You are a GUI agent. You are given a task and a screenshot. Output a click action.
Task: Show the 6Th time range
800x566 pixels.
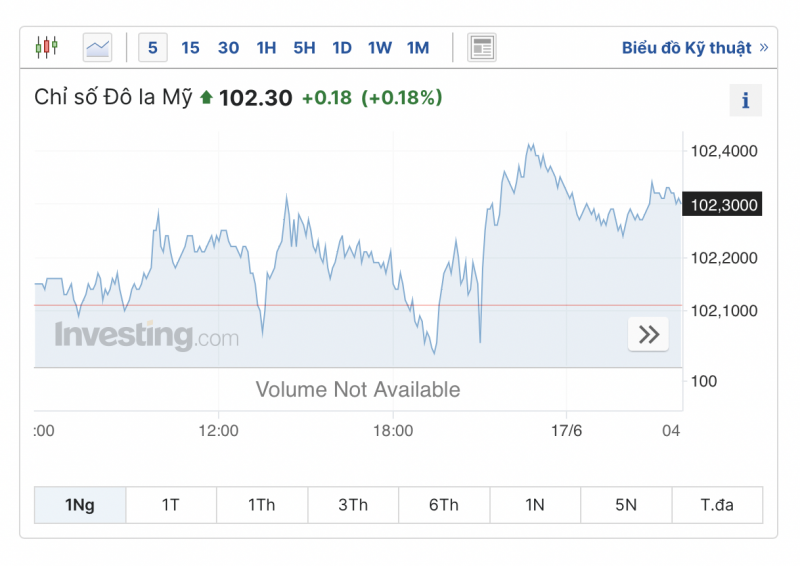pyautogui.click(x=444, y=505)
